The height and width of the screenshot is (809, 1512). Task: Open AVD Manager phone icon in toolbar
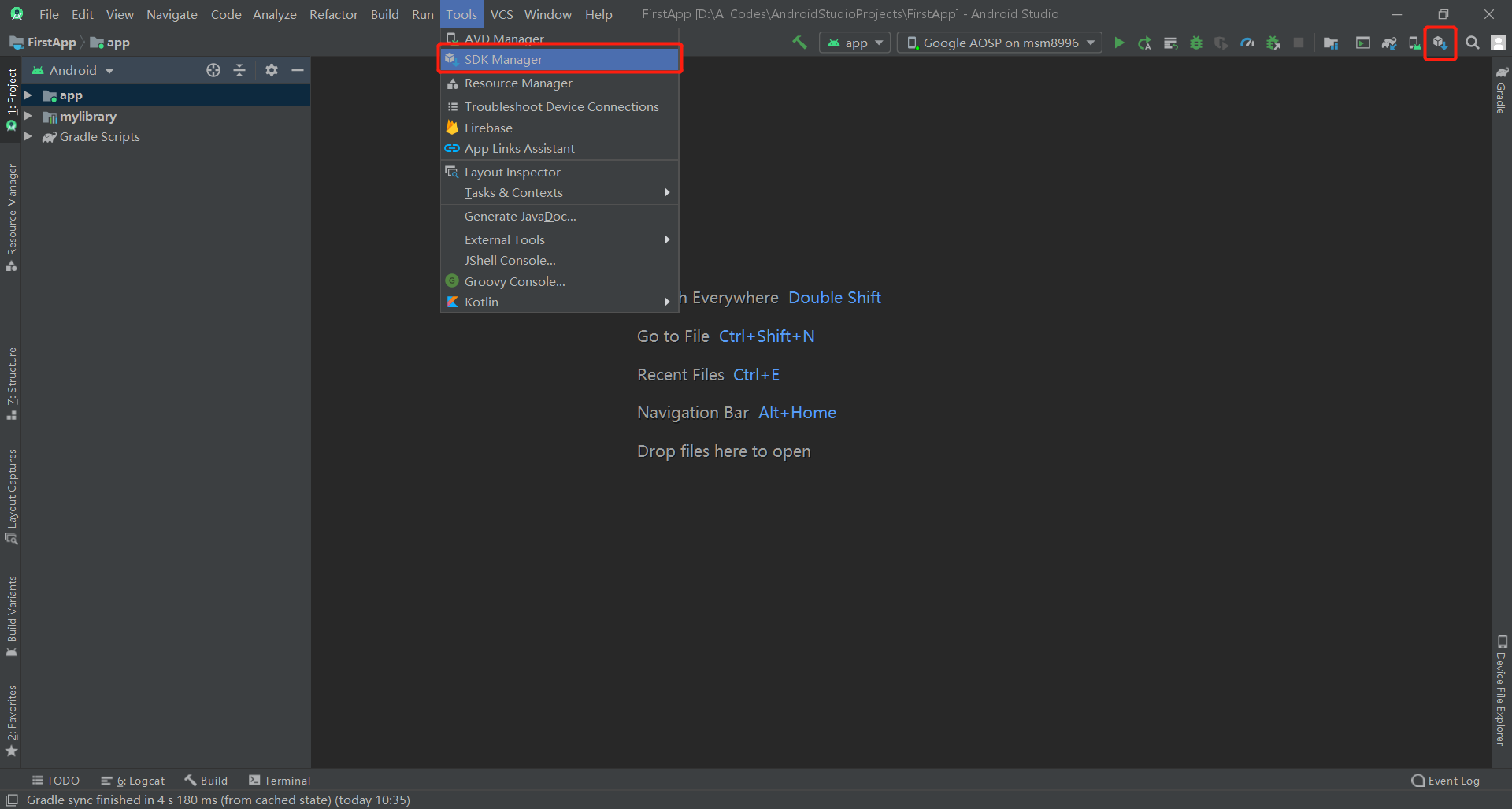tap(1415, 43)
